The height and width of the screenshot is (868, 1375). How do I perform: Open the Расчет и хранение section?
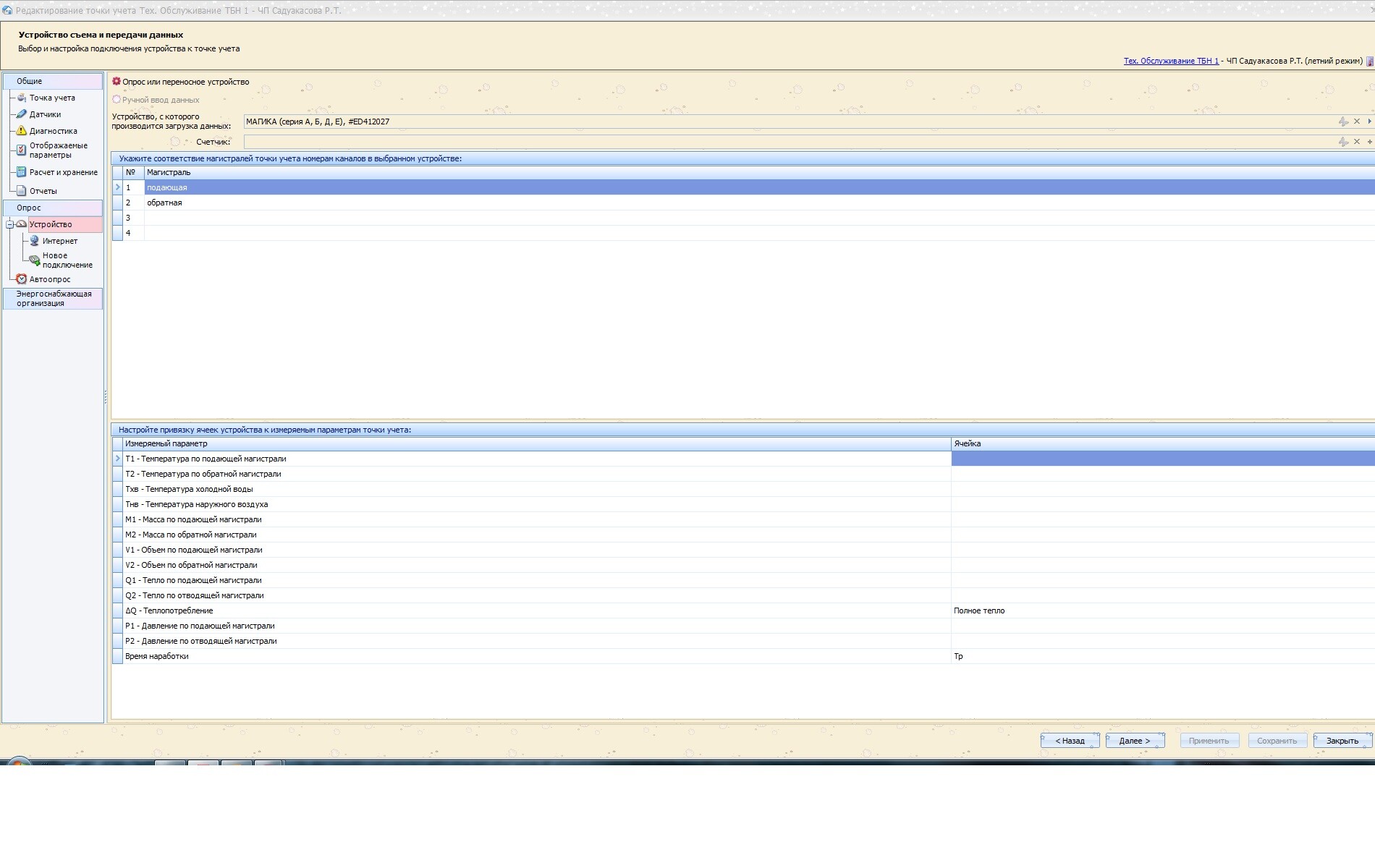[63, 172]
